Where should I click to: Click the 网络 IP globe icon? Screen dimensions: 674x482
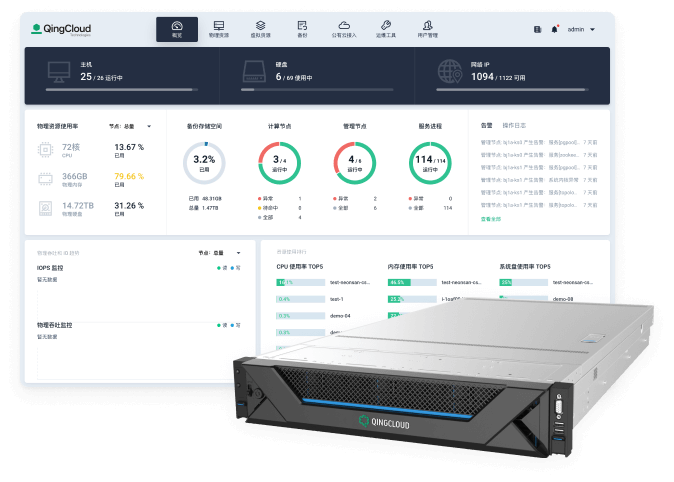click(x=450, y=71)
